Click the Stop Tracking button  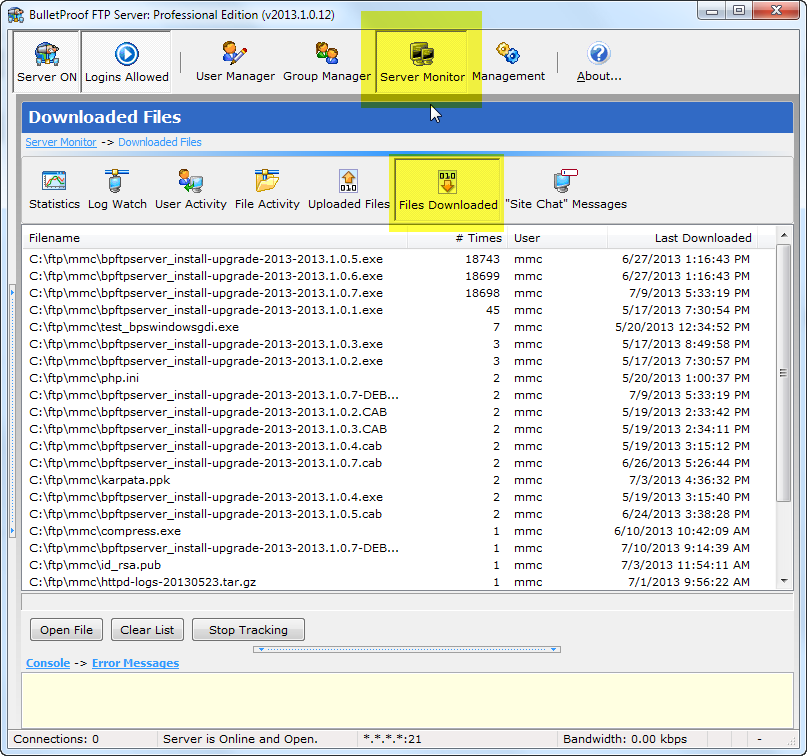[248, 630]
